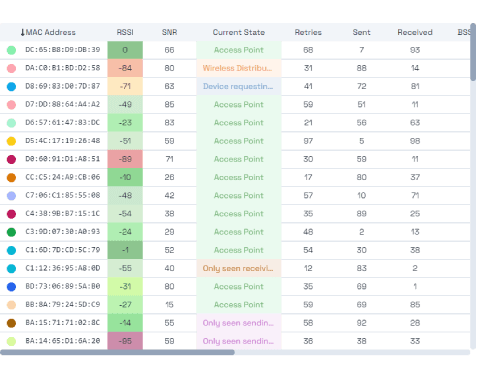Select MAC address BA:14:65:D1:6A:20
The height and width of the screenshot is (380, 480).
pos(63,341)
